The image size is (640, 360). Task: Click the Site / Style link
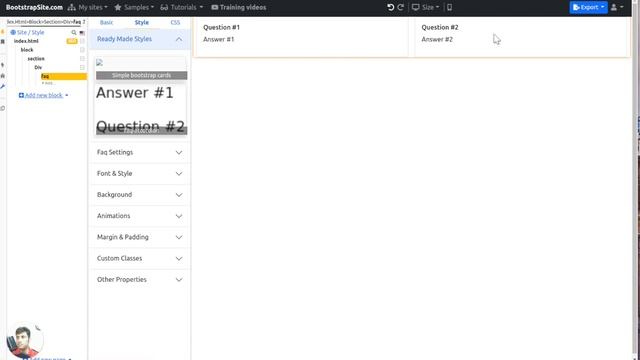tap(31, 32)
